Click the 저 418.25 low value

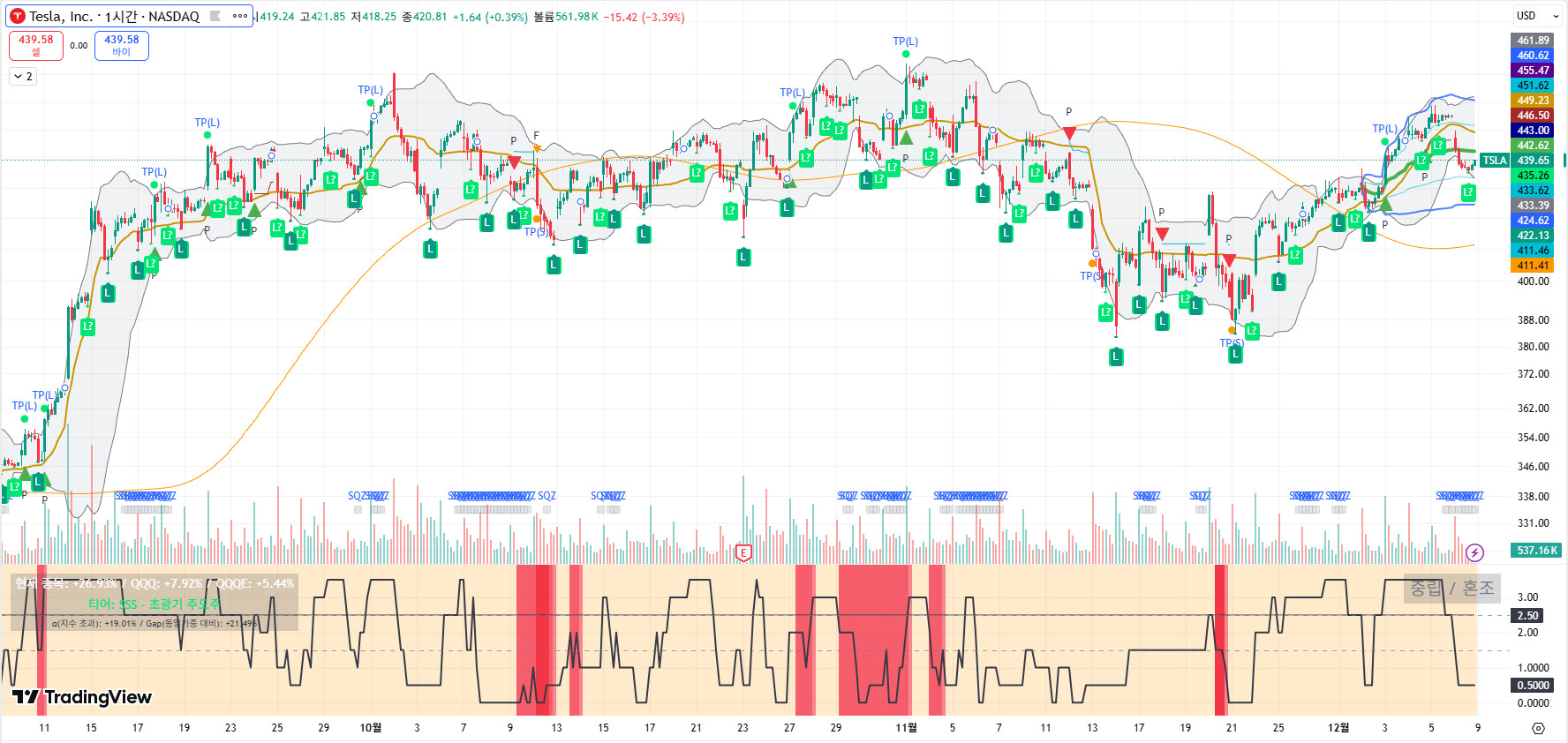(x=373, y=17)
